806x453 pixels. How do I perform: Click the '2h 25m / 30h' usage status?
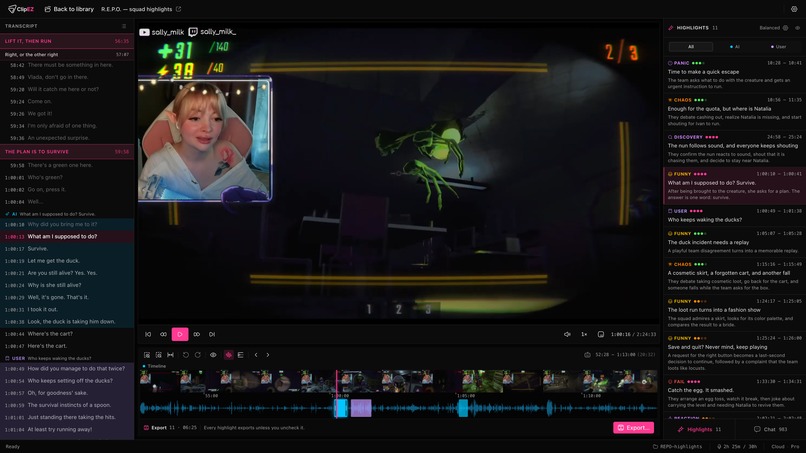click(737, 446)
